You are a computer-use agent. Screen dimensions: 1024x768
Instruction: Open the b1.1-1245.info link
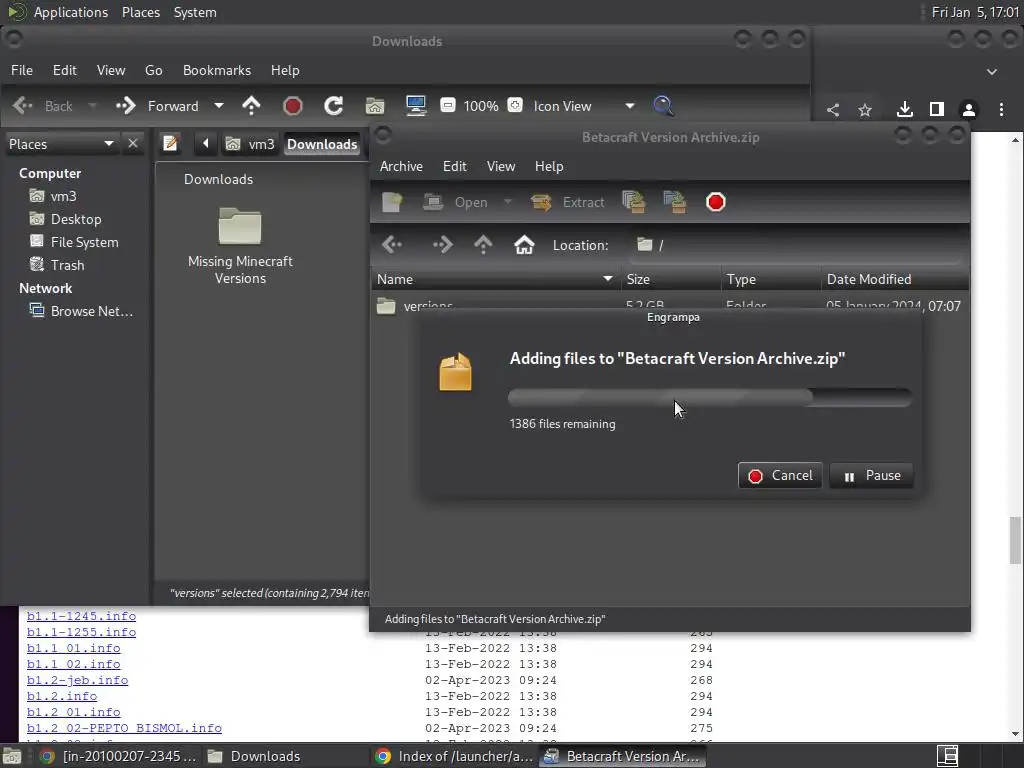click(x=82, y=616)
